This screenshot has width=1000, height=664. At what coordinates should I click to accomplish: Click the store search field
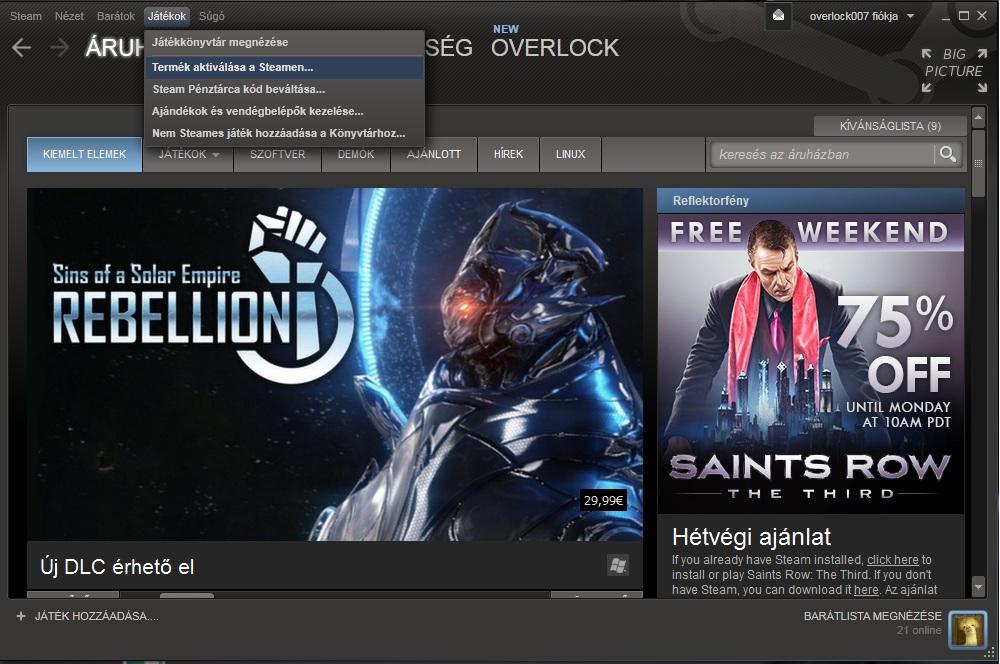[x=823, y=154]
